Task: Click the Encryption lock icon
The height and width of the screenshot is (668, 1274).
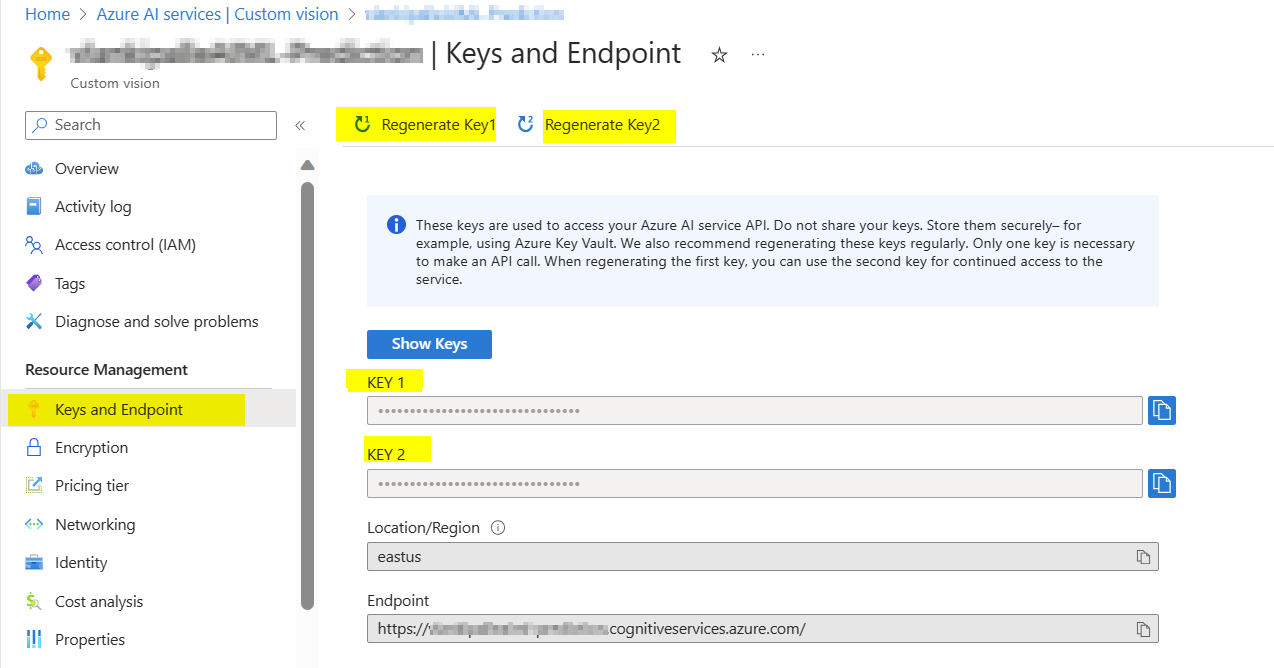Action: pos(34,448)
